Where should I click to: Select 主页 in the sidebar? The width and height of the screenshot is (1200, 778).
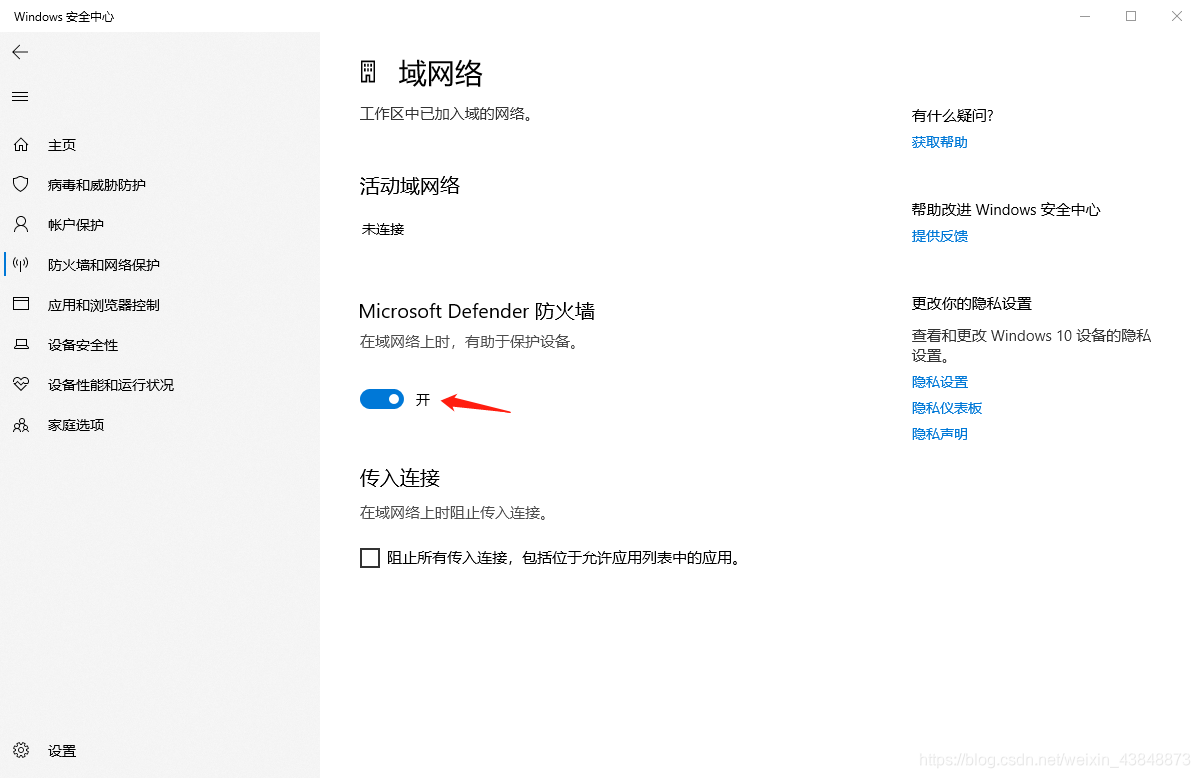click(x=62, y=144)
